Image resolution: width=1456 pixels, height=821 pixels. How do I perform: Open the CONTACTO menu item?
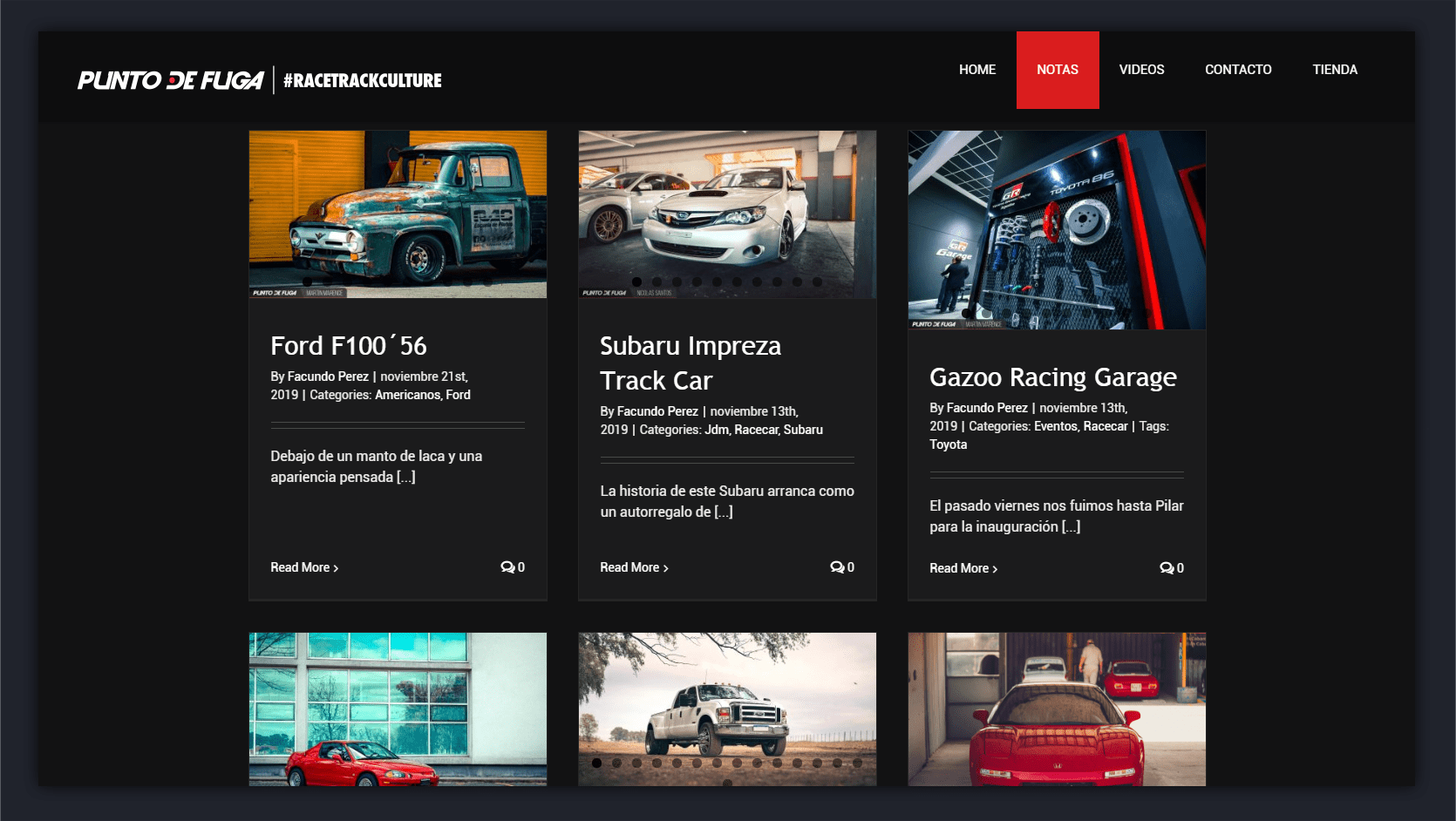(x=1238, y=70)
